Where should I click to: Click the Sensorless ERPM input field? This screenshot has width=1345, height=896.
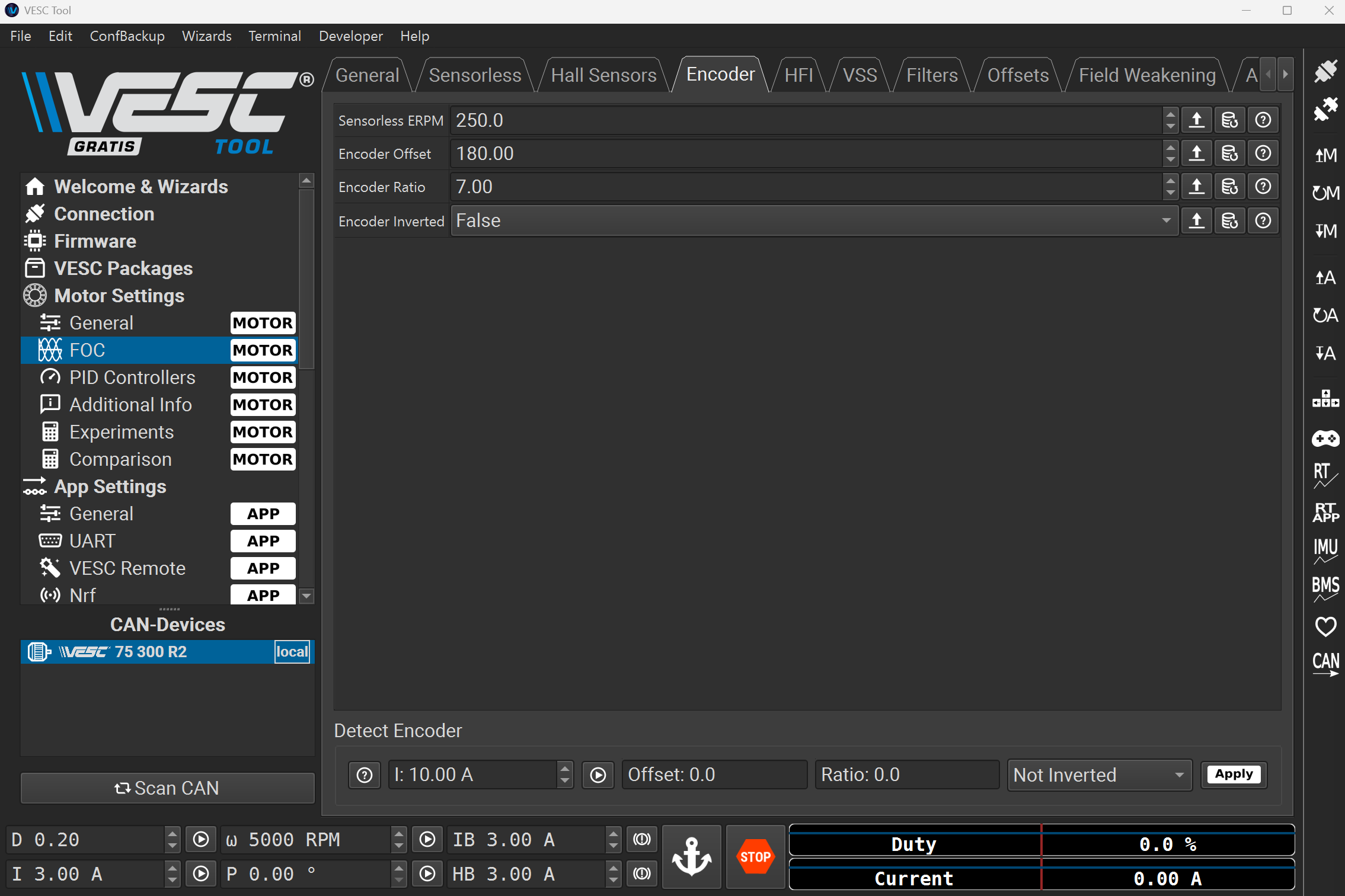tap(806, 120)
